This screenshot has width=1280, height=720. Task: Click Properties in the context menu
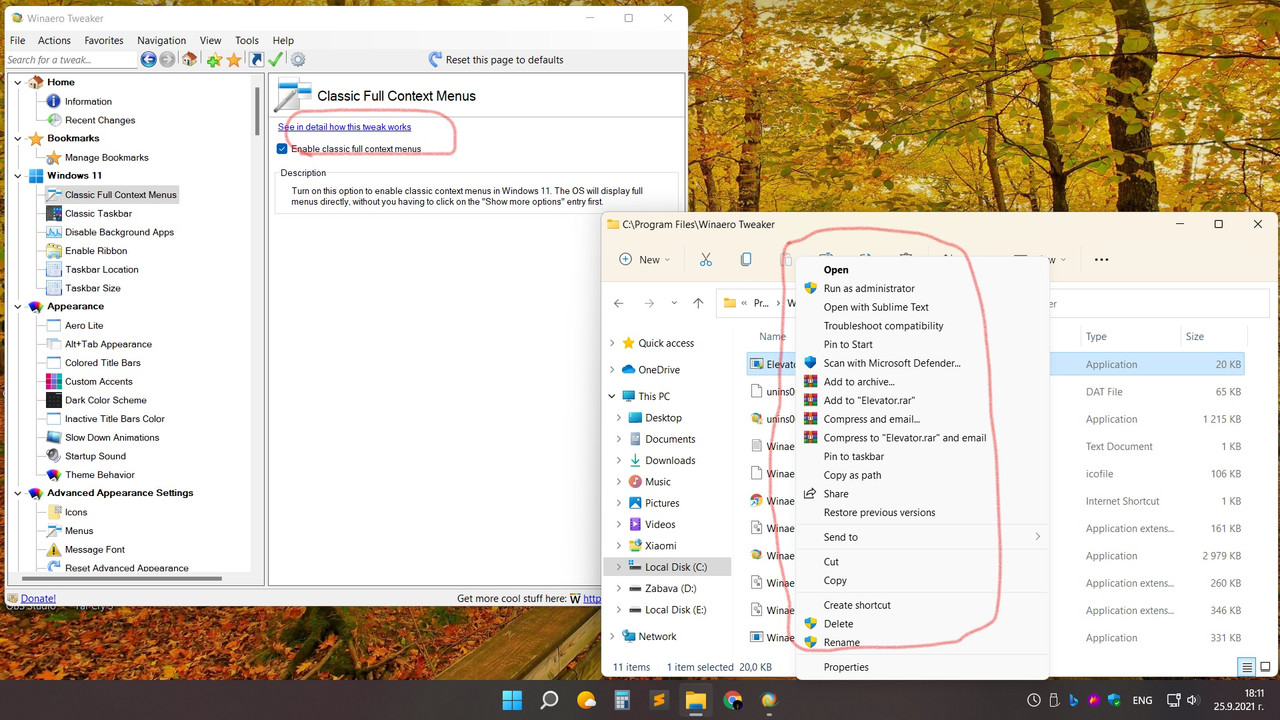point(846,667)
